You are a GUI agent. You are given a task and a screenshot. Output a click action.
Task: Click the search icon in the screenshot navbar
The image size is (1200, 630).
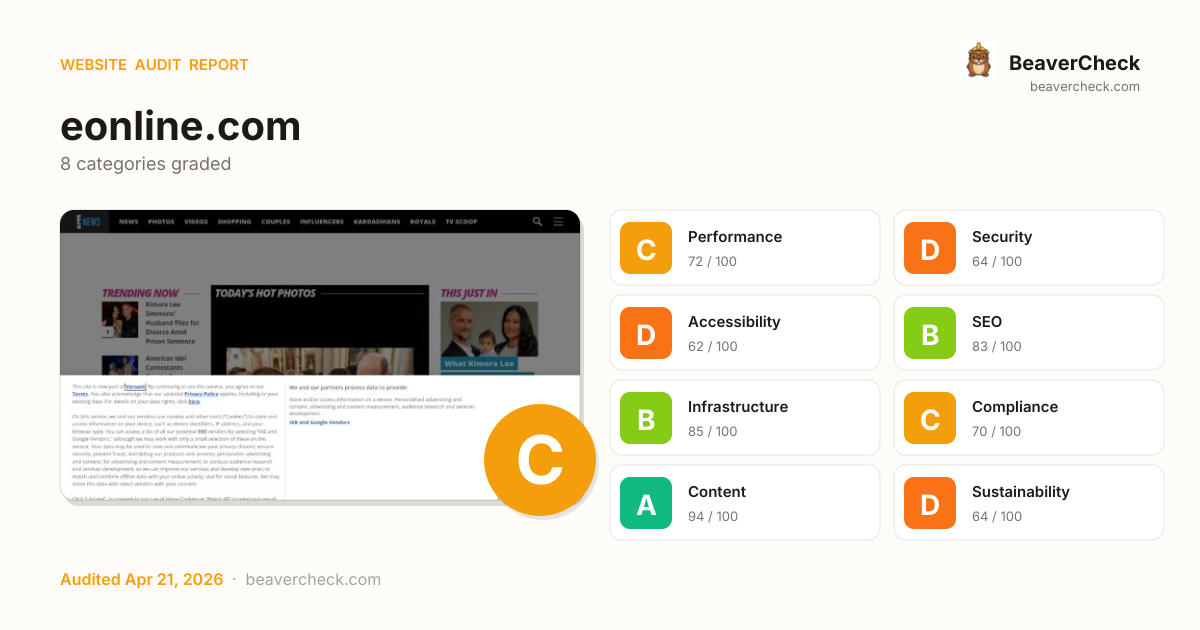tap(538, 222)
